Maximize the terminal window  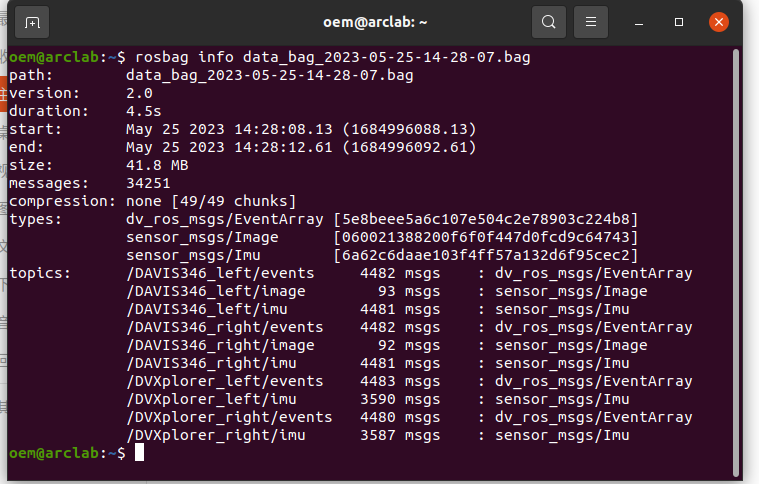[x=679, y=22]
